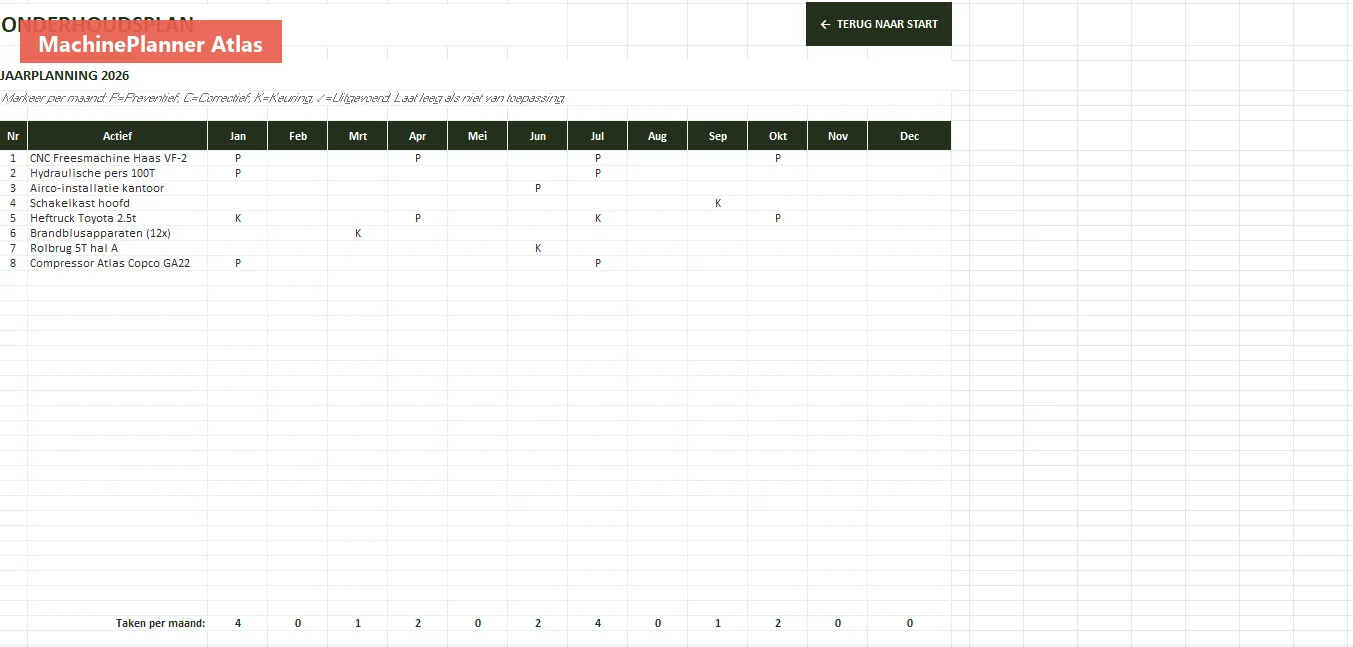This screenshot has height=647, width=1353.
Task: Select the Okt total '2' in Taken per maand
Action: pos(777,623)
